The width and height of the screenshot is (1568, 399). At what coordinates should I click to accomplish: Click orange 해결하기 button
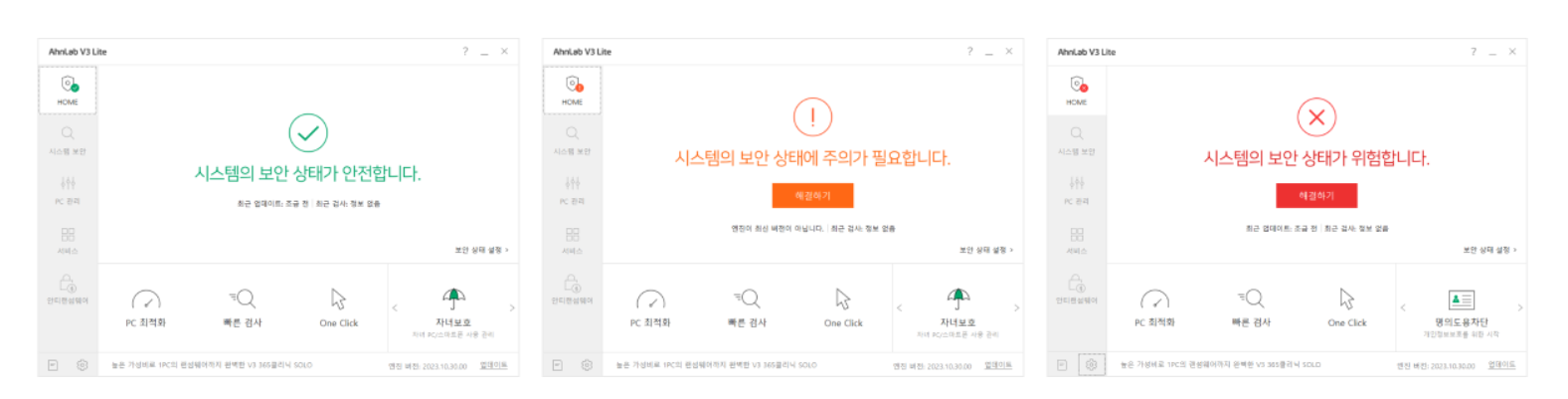click(x=812, y=196)
